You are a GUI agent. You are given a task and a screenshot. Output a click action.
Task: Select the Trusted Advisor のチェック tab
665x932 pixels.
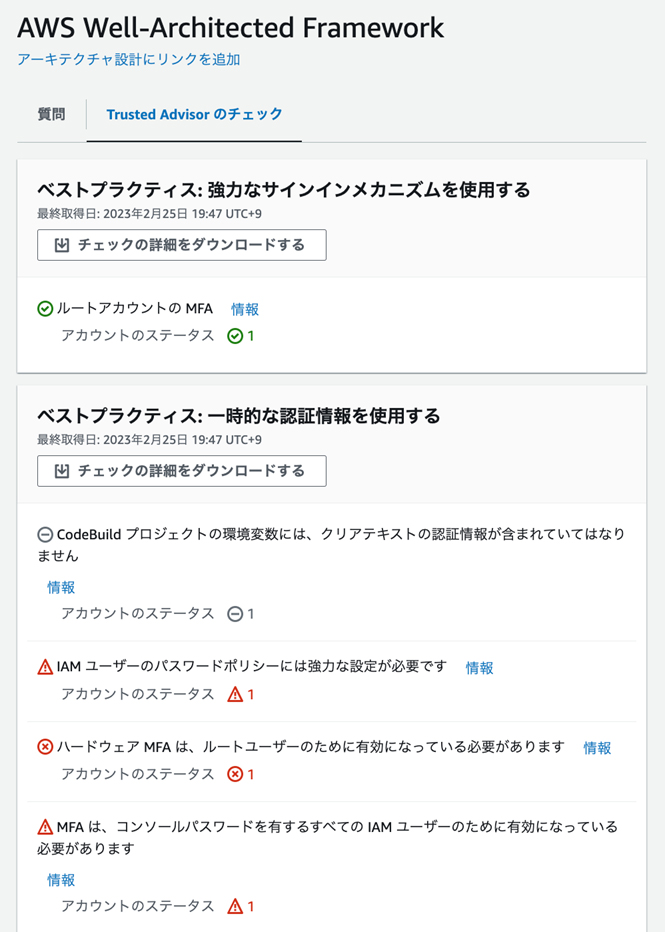tap(194, 114)
